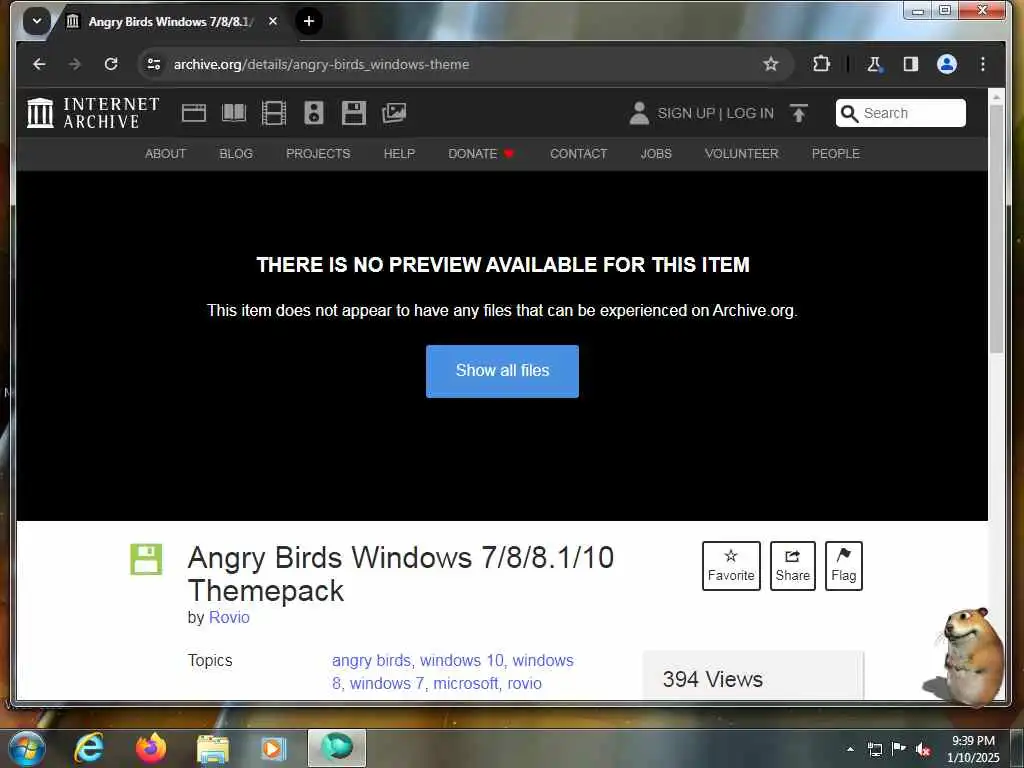The width and height of the screenshot is (1024, 768).
Task: Go back to the previous page
Action: coord(39,64)
